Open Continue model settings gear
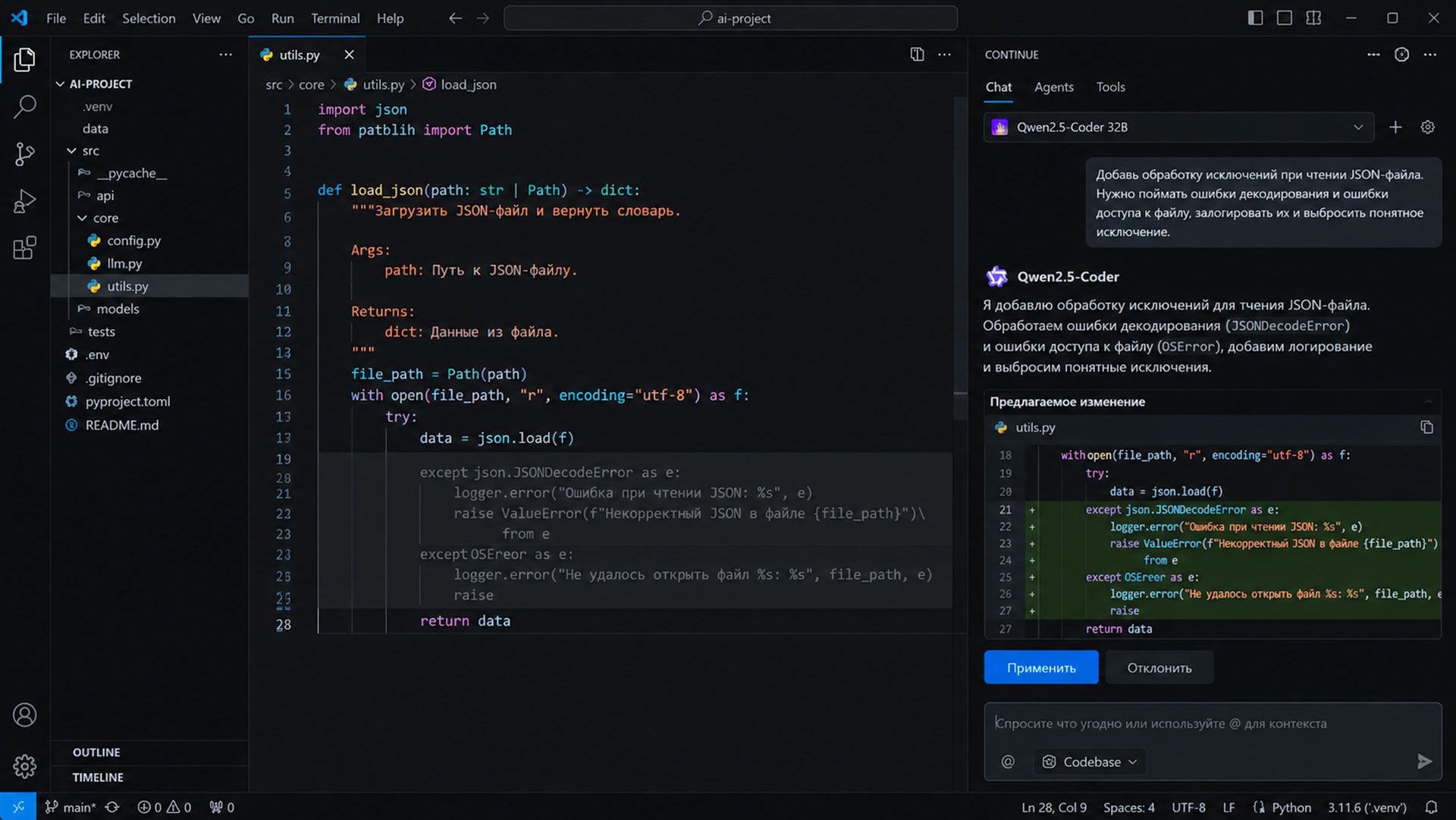Screen dimensions: 1456x820 [x=1427, y=127]
